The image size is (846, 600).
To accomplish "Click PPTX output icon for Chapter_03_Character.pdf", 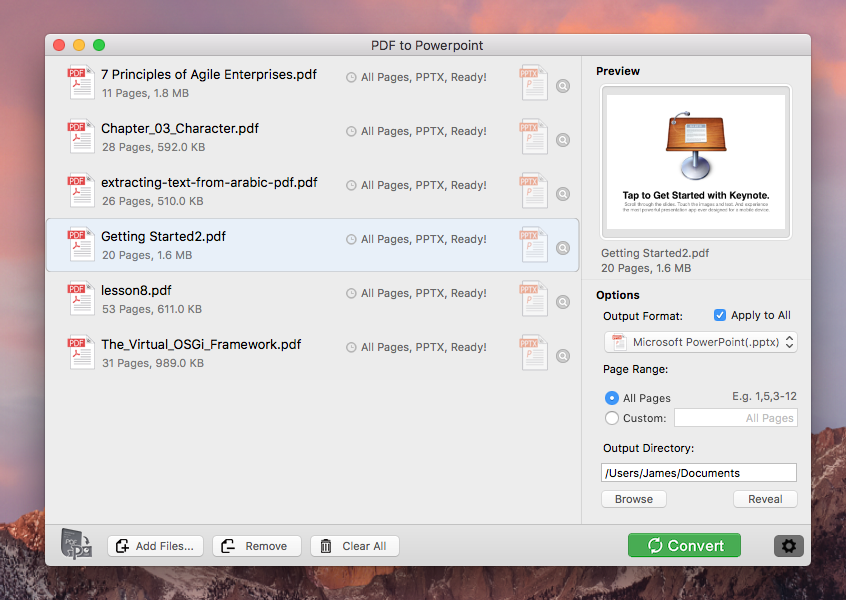I will (x=534, y=137).
